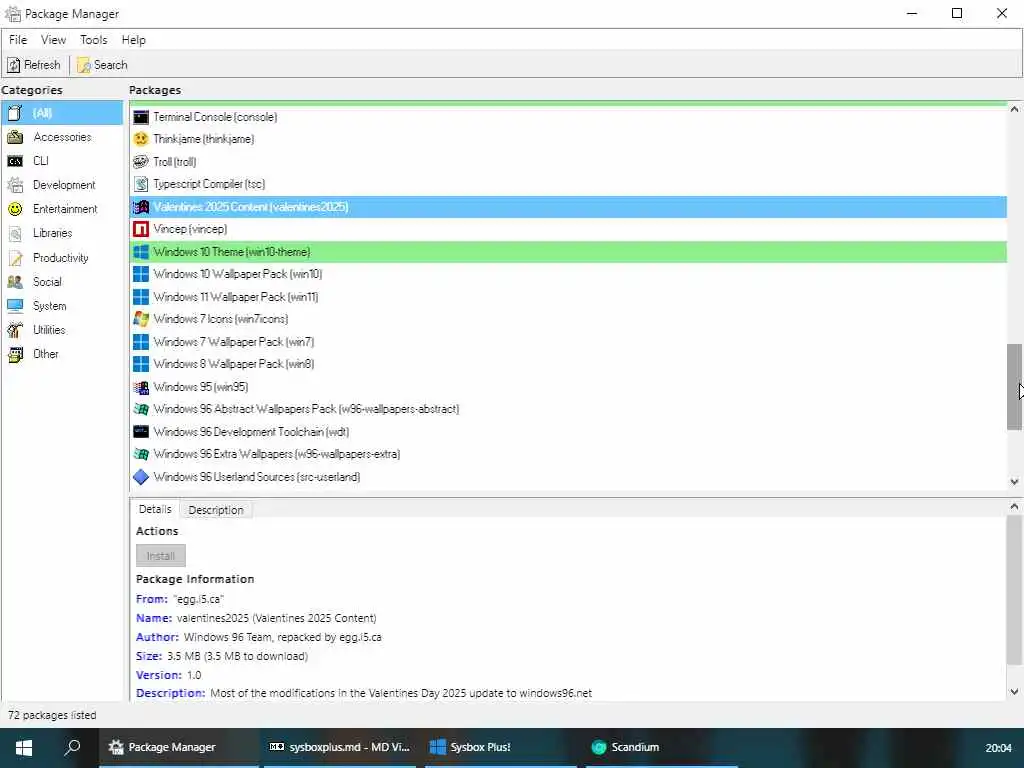The width and height of the screenshot is (1024, 768).
Task: Click the taskbar clock showing 20:04
Action: coord(998,748)
